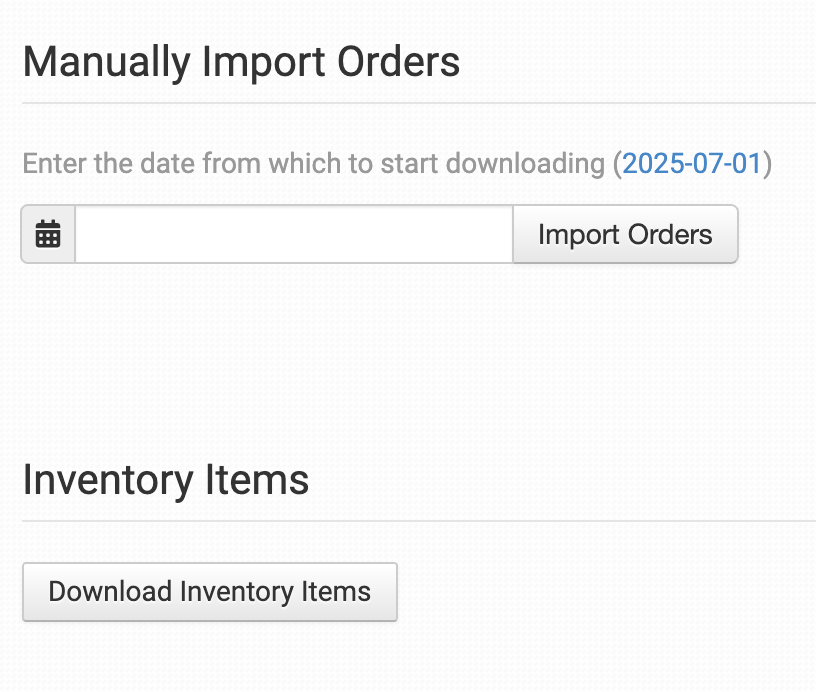Select the Inventory Items section heading
This screenshot has height=692, width=816.
[x=166, y=480]
